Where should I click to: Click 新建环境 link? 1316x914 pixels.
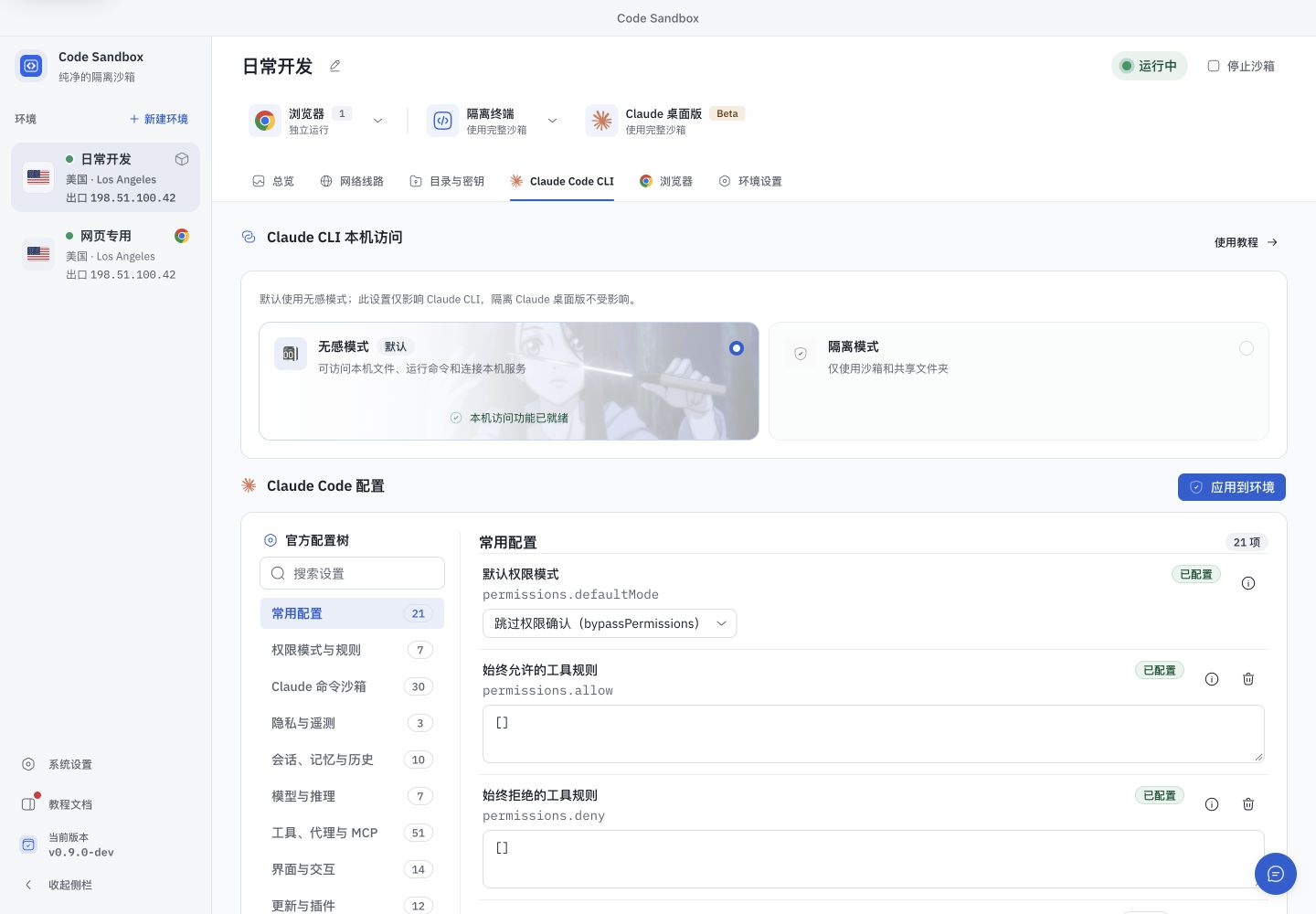click(x=159, y=119)
